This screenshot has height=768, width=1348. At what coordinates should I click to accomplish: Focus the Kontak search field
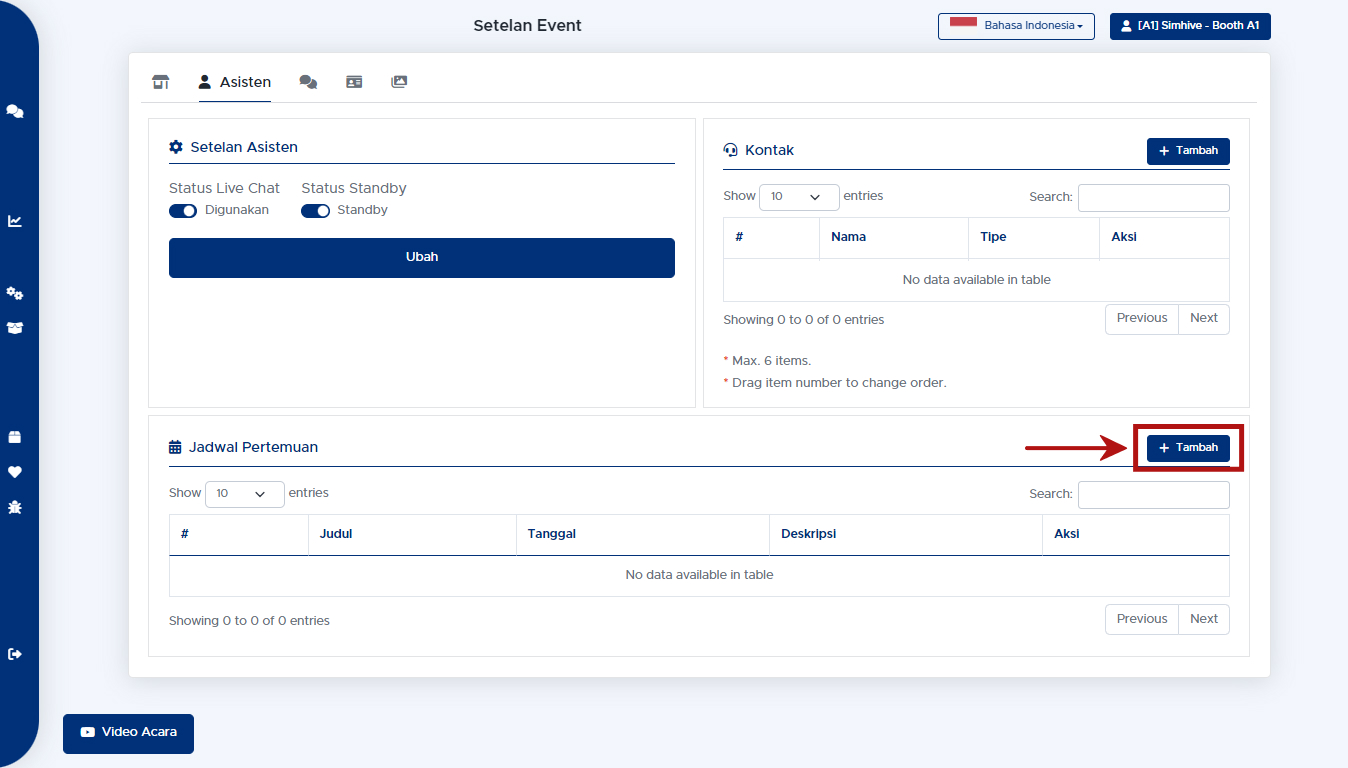pyautogui.click(x=1154, y=198)
